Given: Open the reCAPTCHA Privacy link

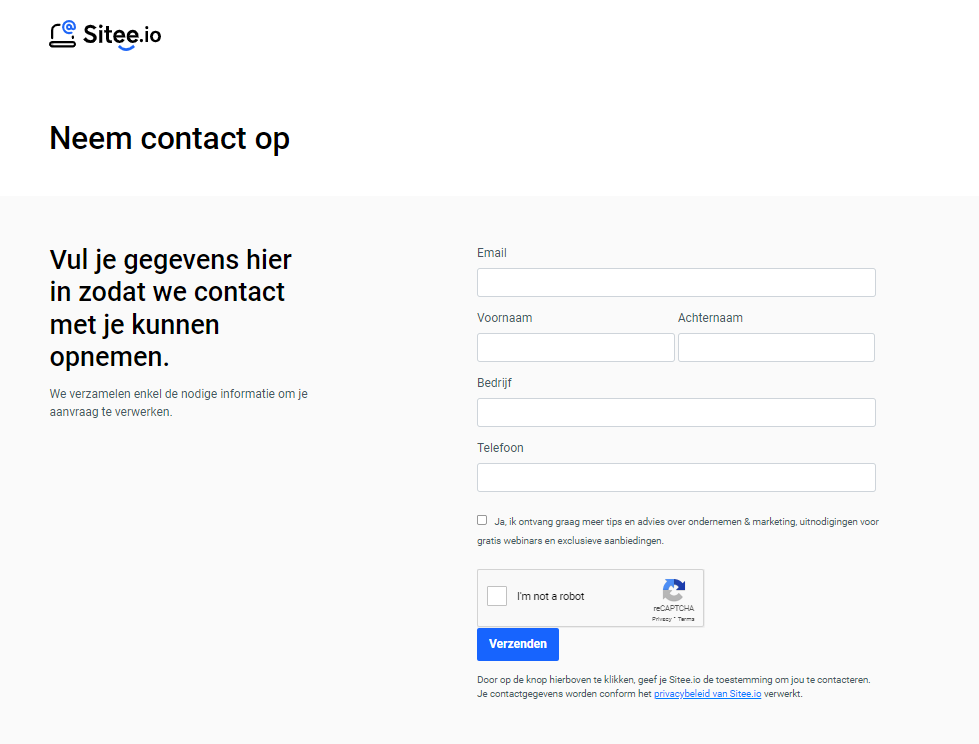Looking at the screenshot, I should click(661, 619).
